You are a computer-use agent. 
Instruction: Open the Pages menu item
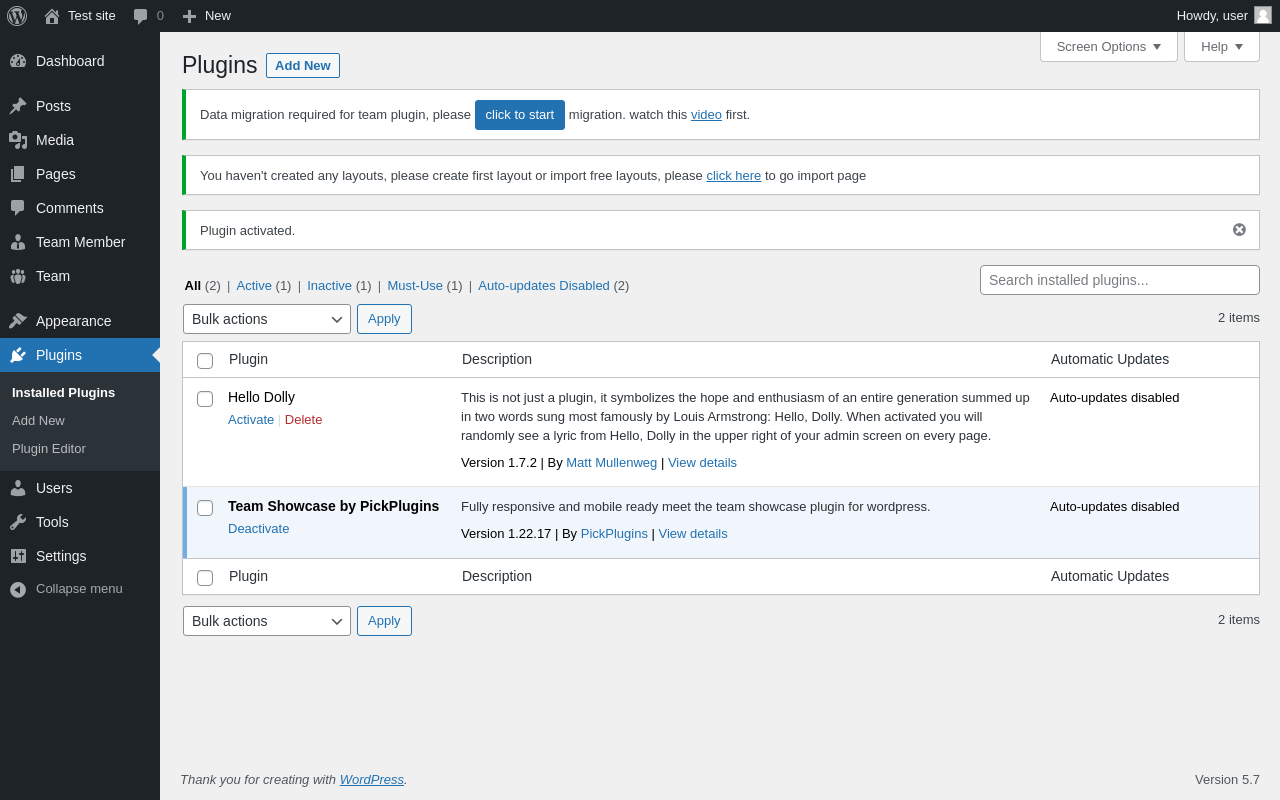pyautogui.click(x=80, y=174)
